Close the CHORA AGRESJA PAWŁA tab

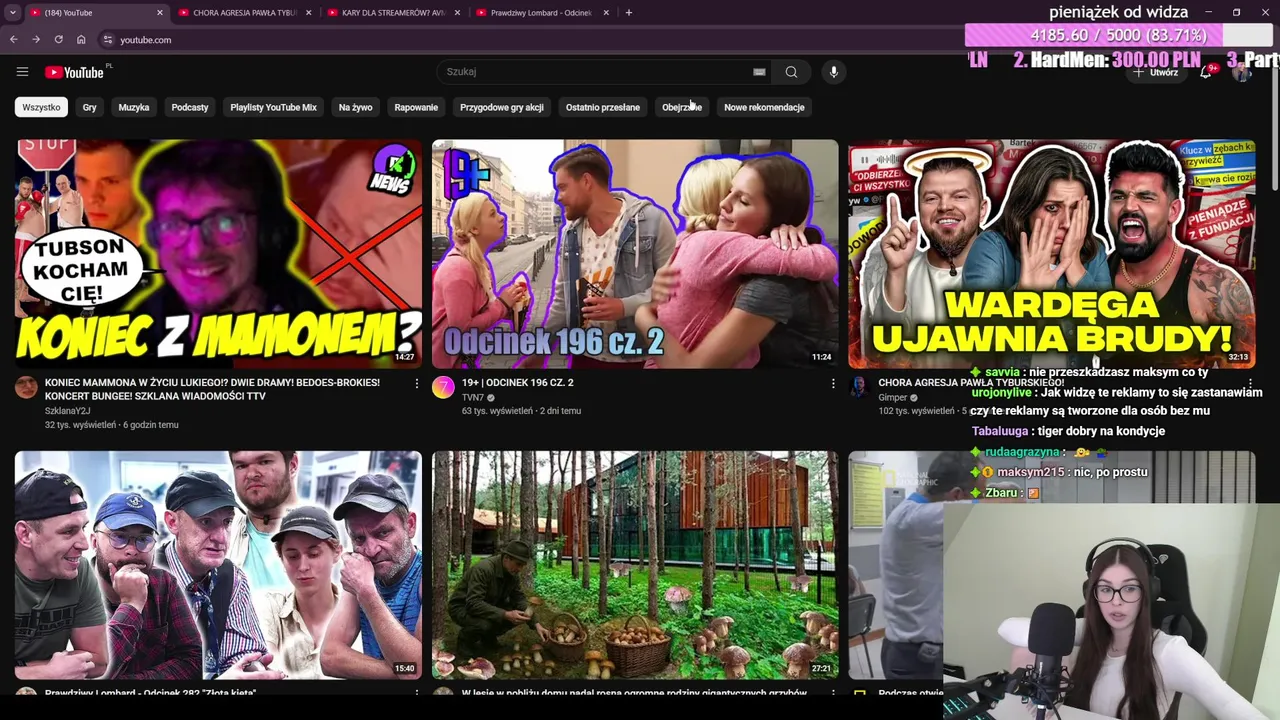[x=308, y=13]
